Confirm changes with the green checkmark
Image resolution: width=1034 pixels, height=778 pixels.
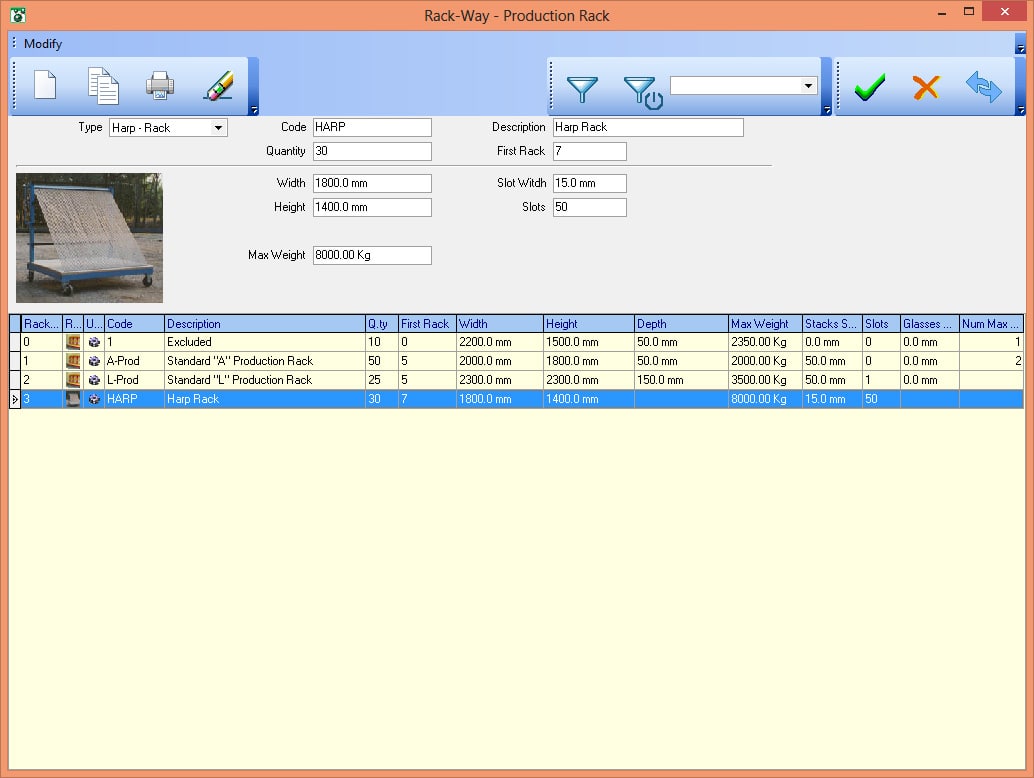coord(870,87)
